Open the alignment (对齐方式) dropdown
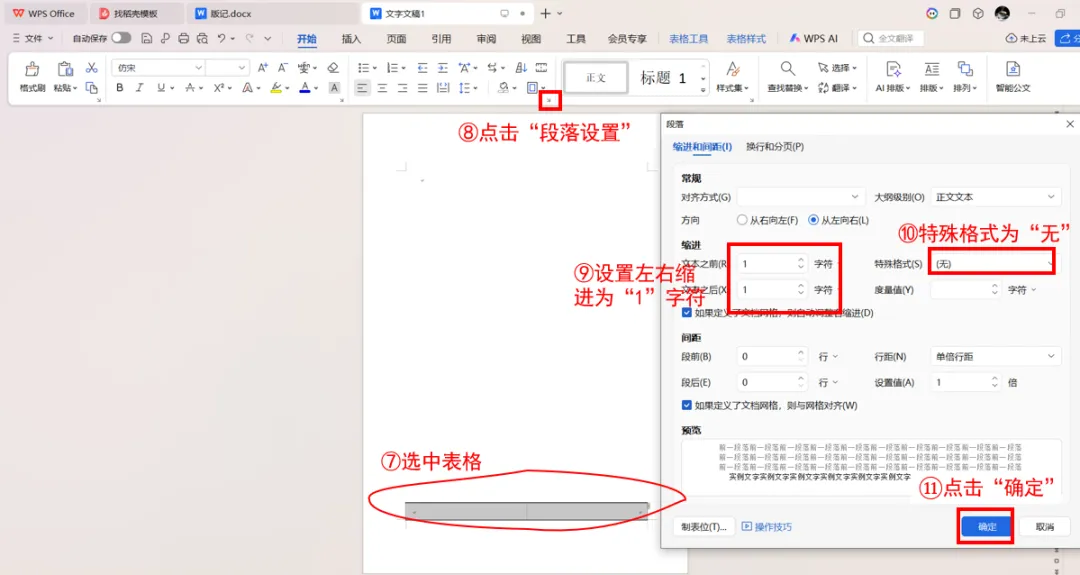Viewport: 1080px width, 575px height. pos(800,197)
